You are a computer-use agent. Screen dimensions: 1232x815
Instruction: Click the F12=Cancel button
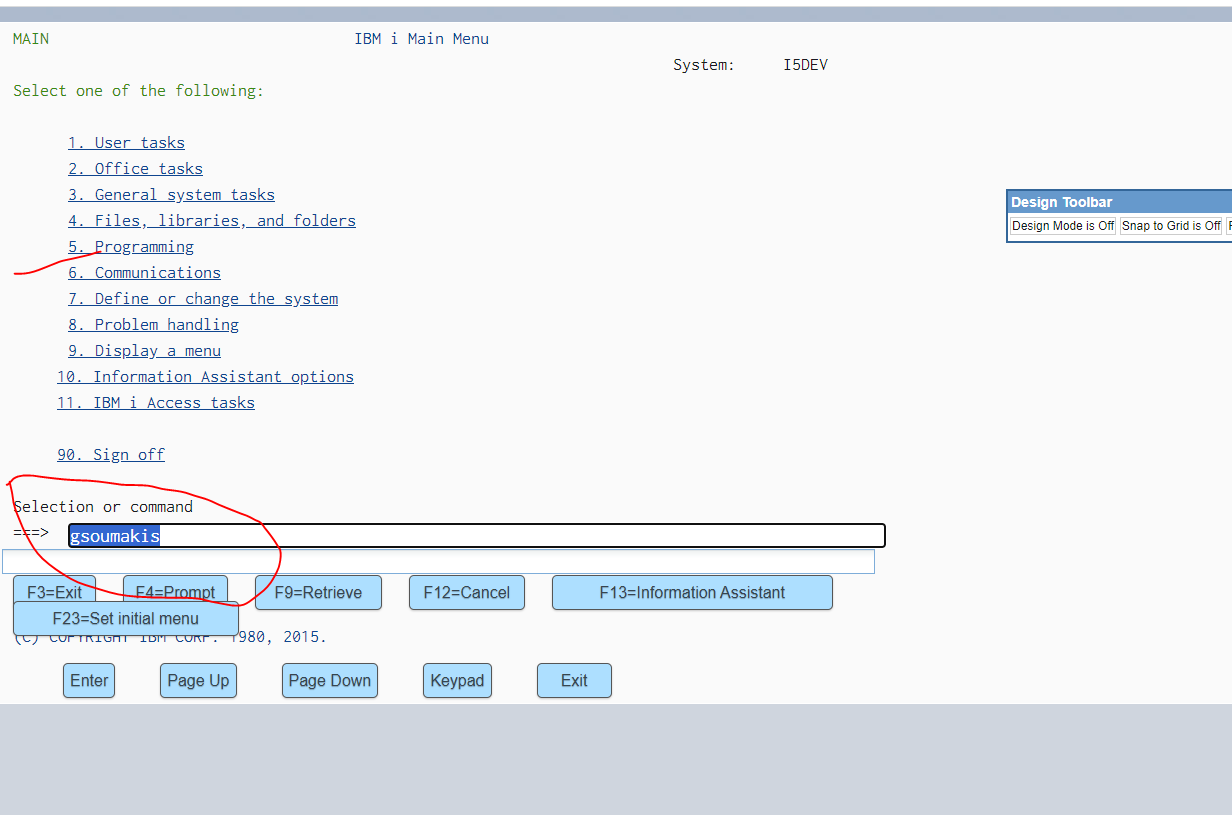pos(467,592)
